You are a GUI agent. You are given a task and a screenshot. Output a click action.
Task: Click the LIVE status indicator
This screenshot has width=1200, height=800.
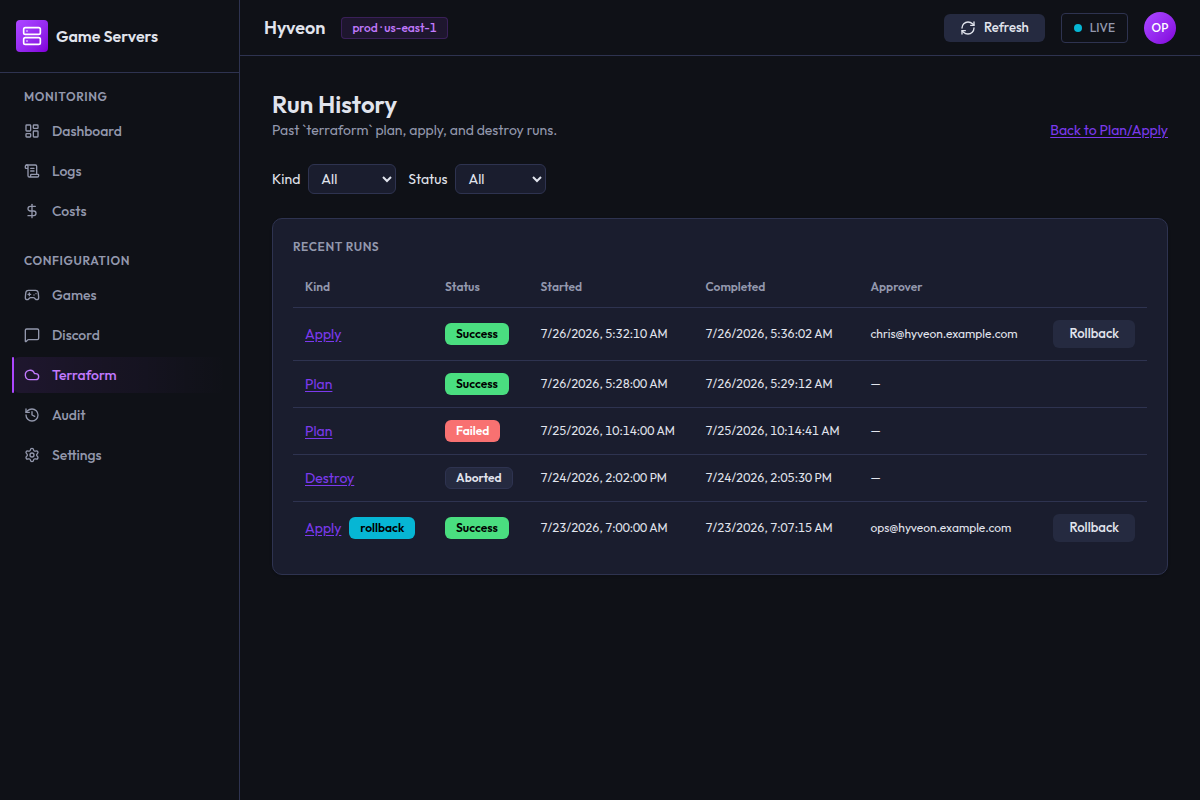(1094, 28)
